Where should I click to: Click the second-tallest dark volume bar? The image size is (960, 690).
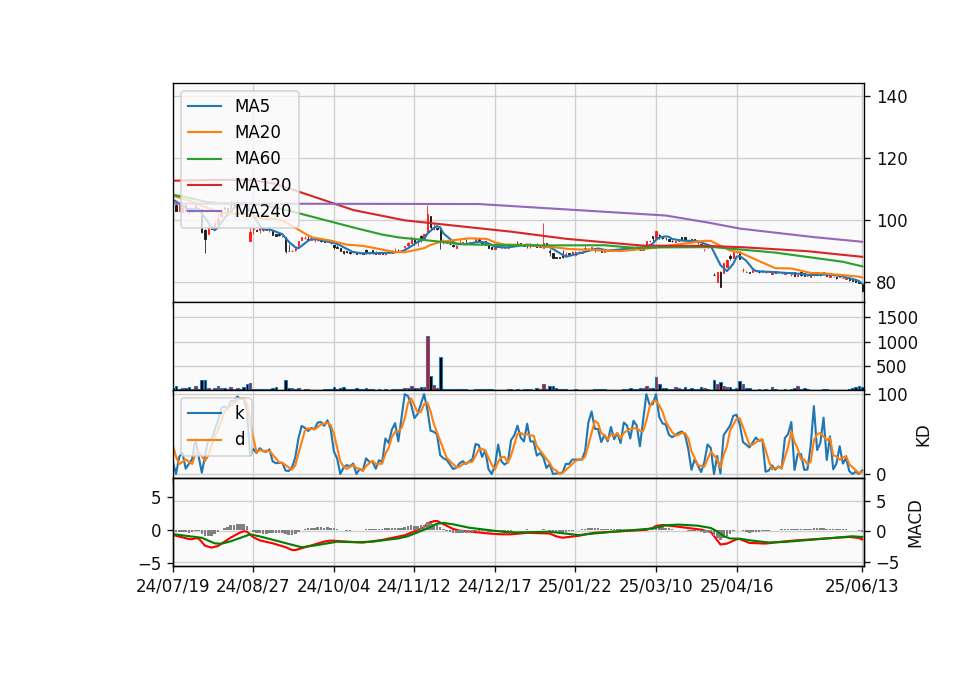(441, 373)
